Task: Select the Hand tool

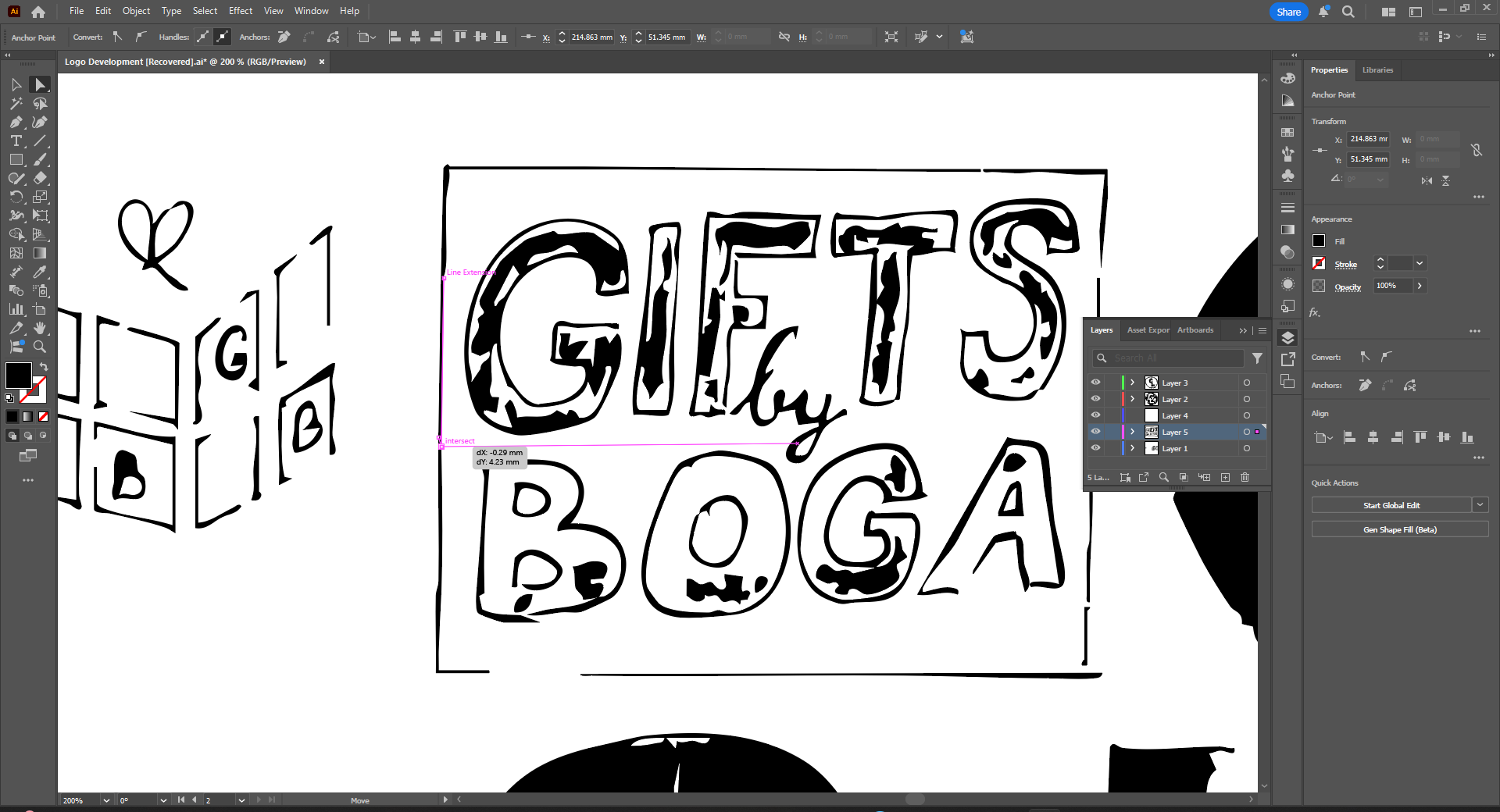Action: coord(40,328)
